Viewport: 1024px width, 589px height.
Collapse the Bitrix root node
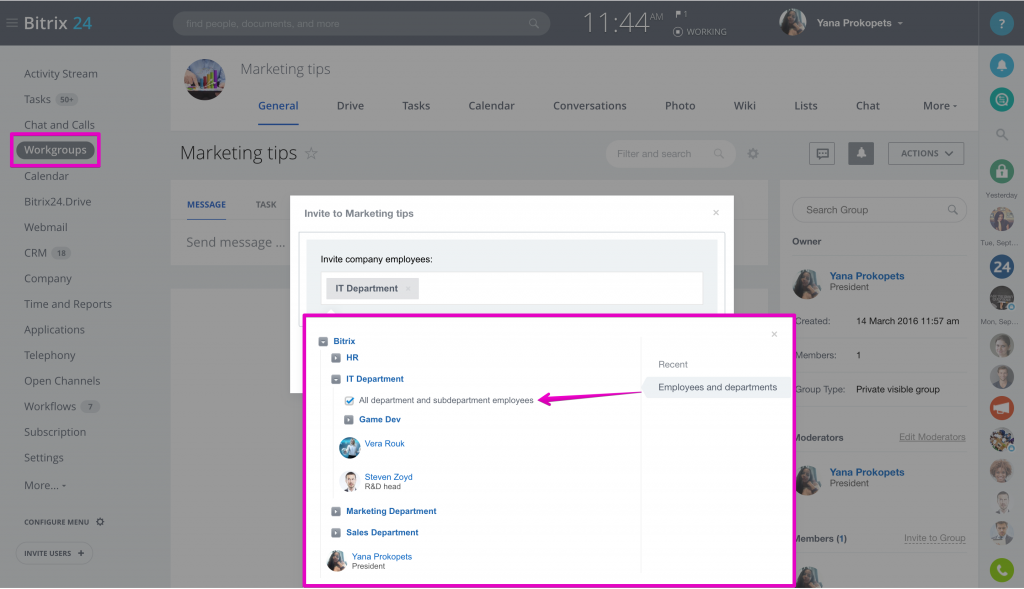[x=323, y=342]
